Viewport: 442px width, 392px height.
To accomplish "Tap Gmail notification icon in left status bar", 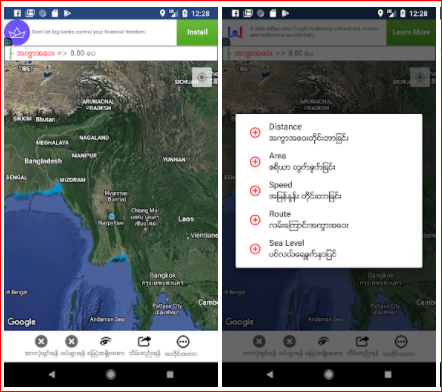I will pos(30,13).
